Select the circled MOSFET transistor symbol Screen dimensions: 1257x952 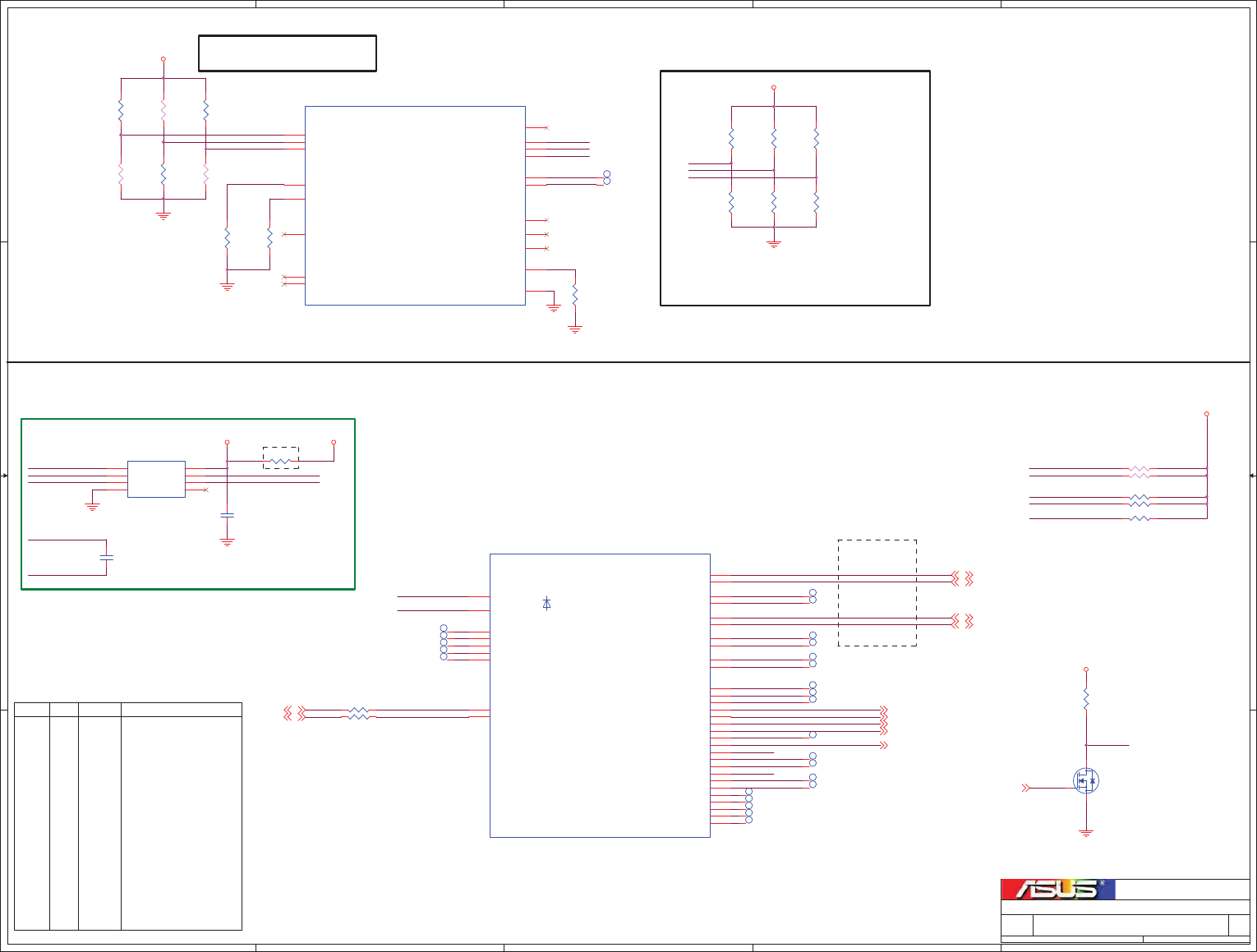[x=1086, y=780]
